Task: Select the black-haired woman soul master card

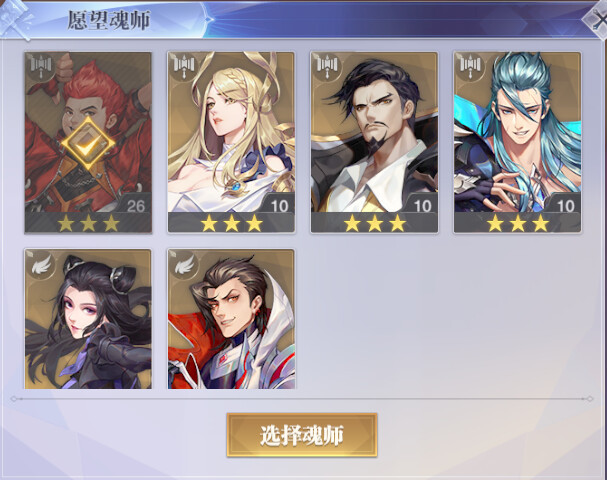Action: tap(88, 319)
